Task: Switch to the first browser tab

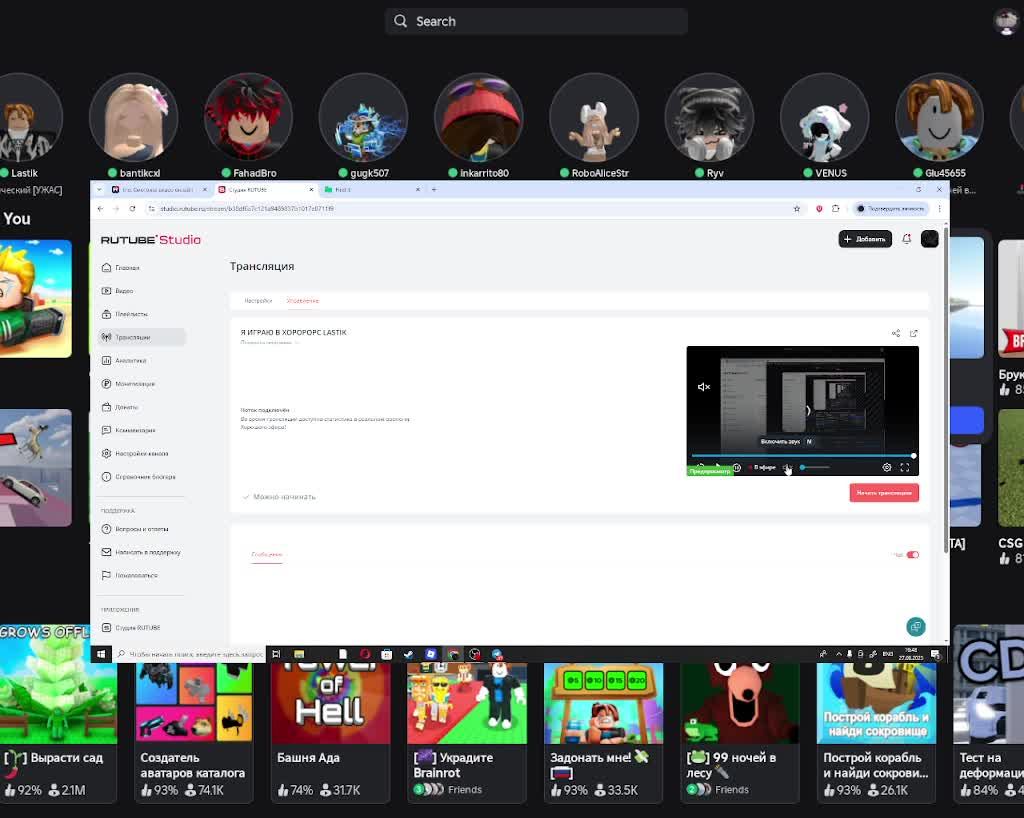Action: (x=157, y=189)
